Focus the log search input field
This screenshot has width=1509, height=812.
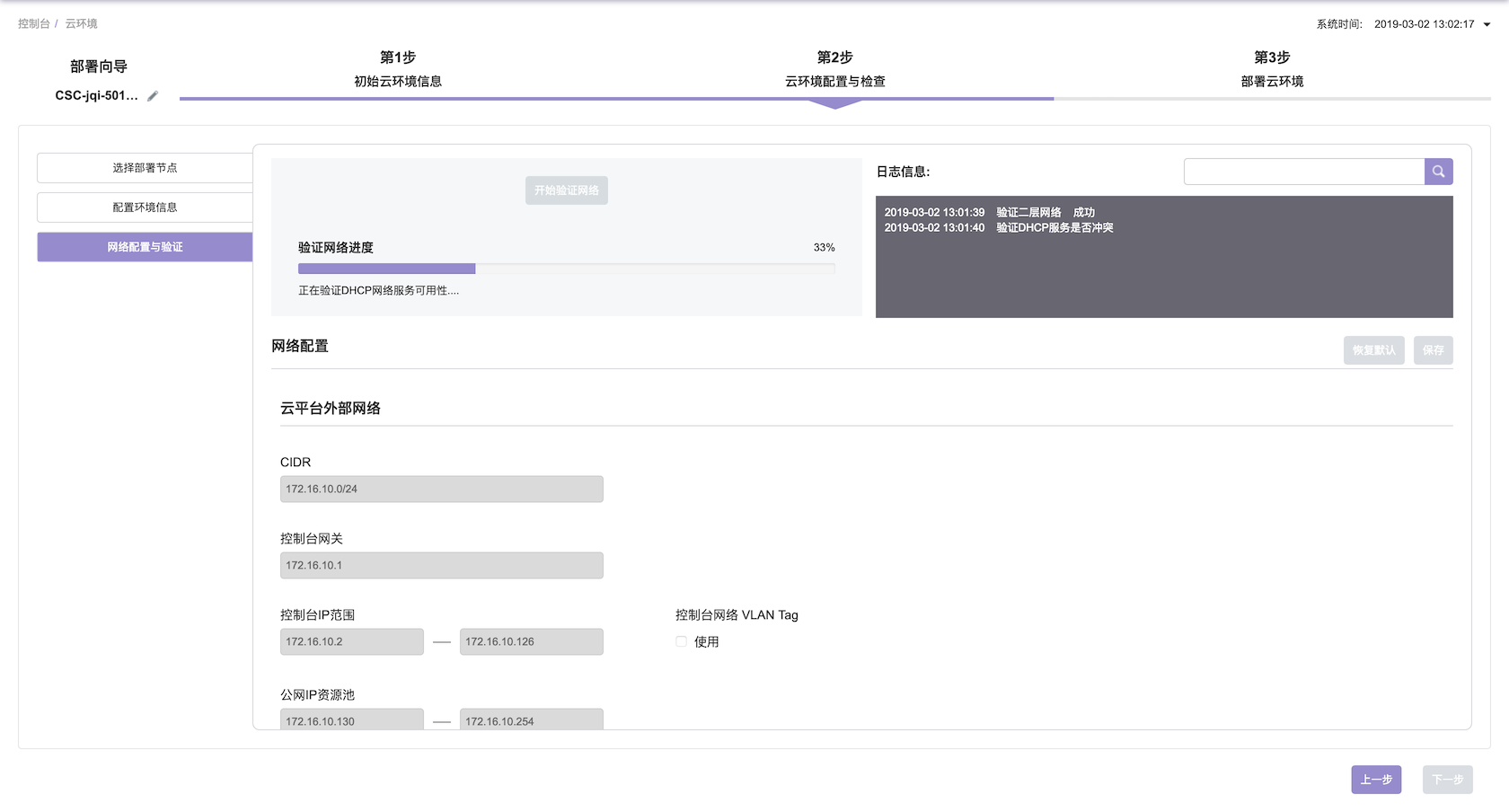(x=1303, y=172)
